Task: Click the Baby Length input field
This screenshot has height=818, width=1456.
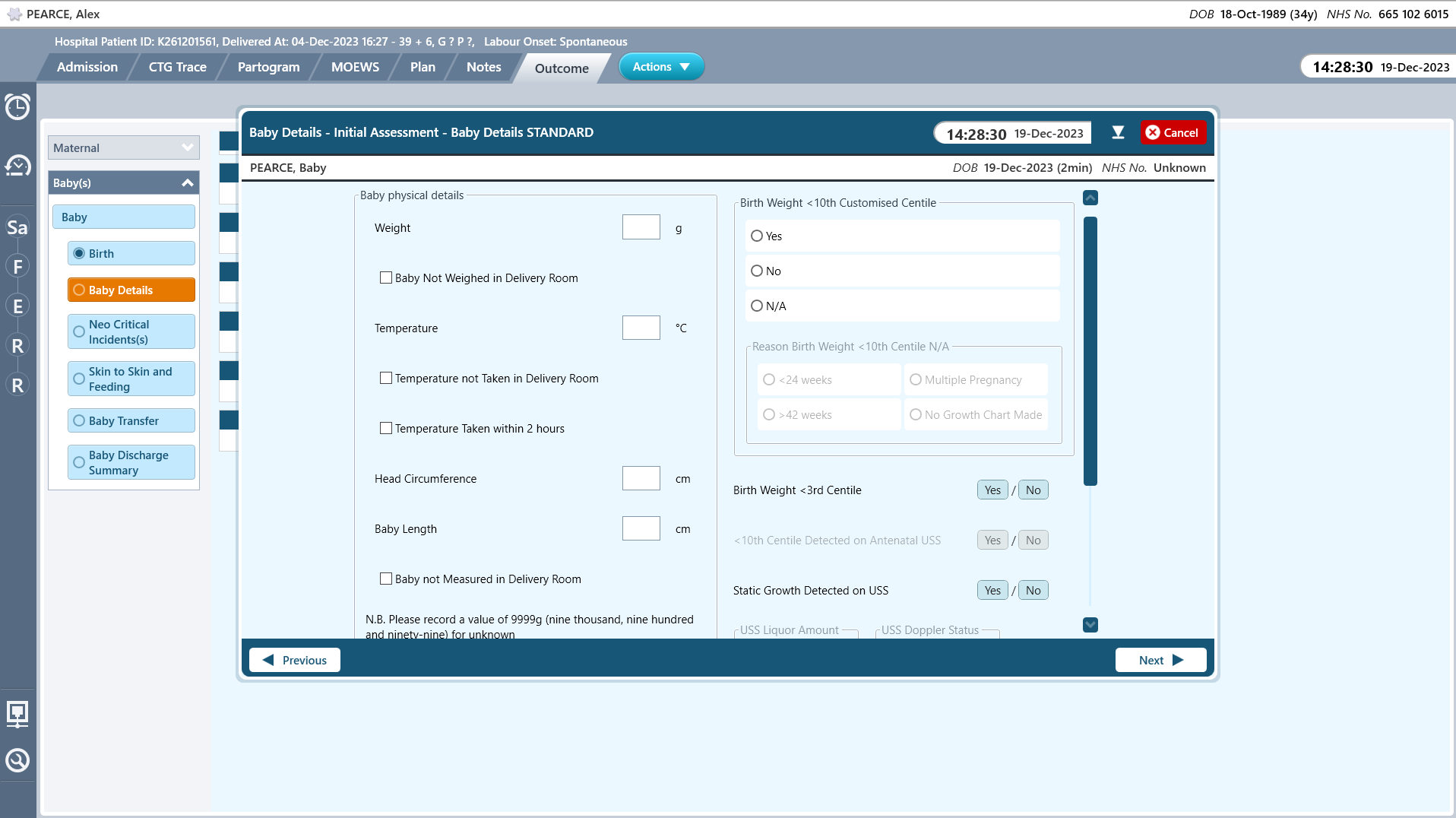Action: (641, 528)
